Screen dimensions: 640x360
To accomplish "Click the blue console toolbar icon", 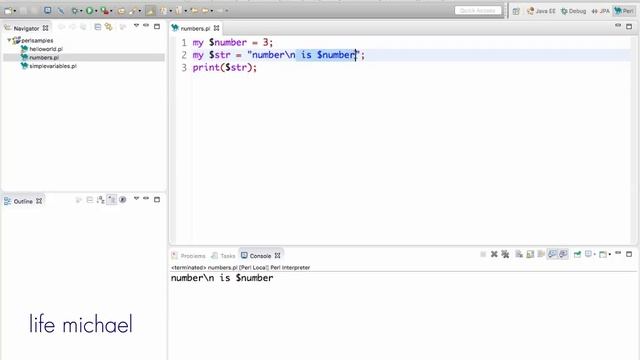I will 48,10.
